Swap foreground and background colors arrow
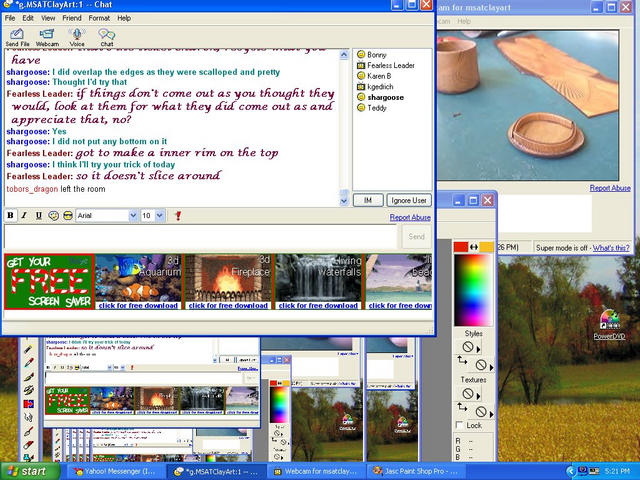The image size is (640, 480). click(473, 247)
